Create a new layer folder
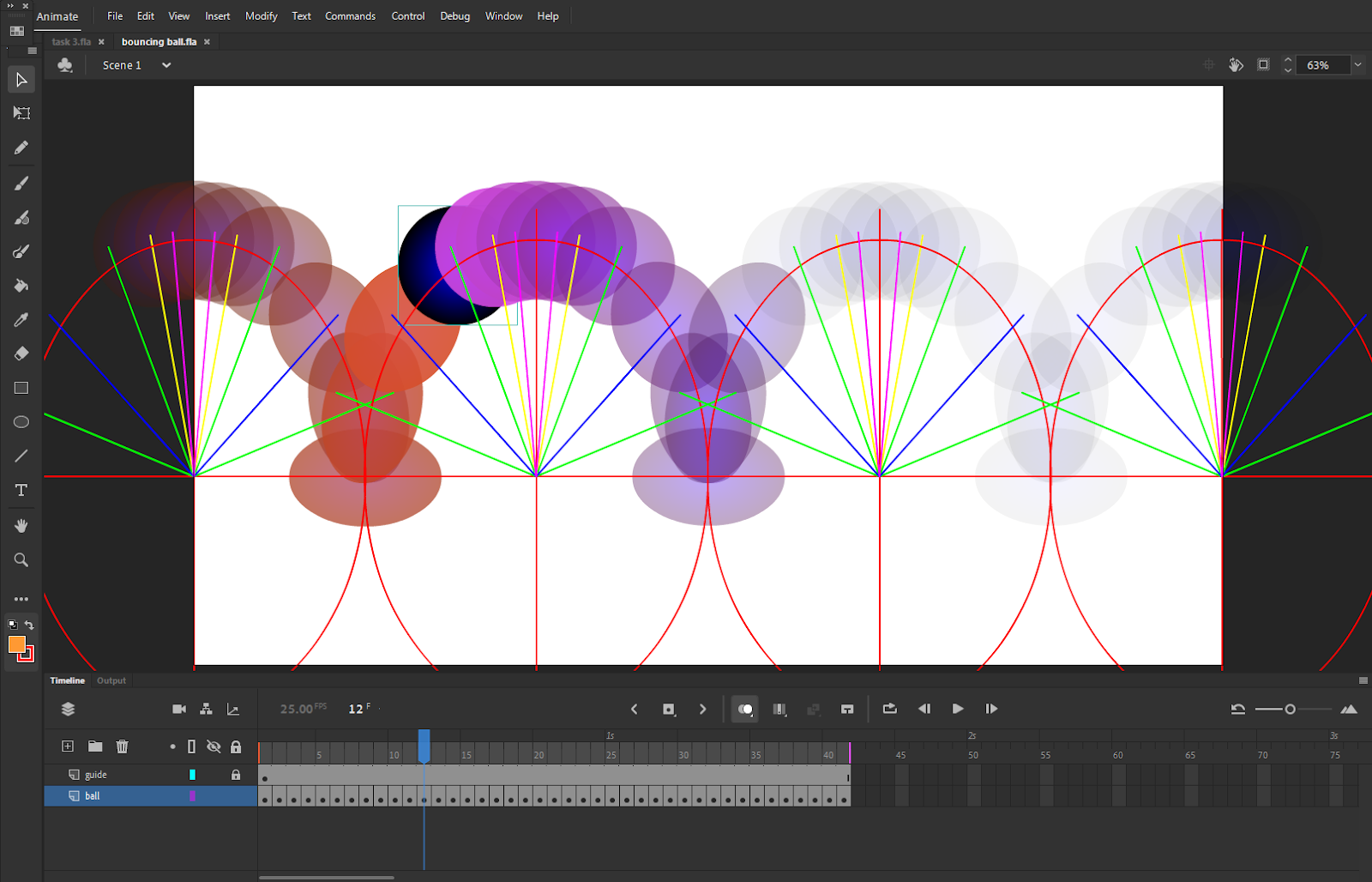Image resolution: width=1372 pixels, height=882 pixels. (x=95, y=746)
